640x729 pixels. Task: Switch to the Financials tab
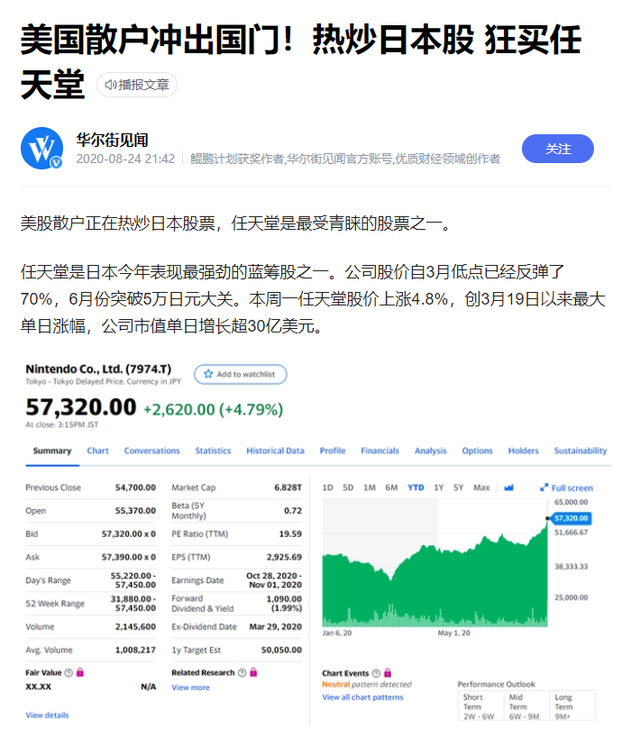point(380,451)
